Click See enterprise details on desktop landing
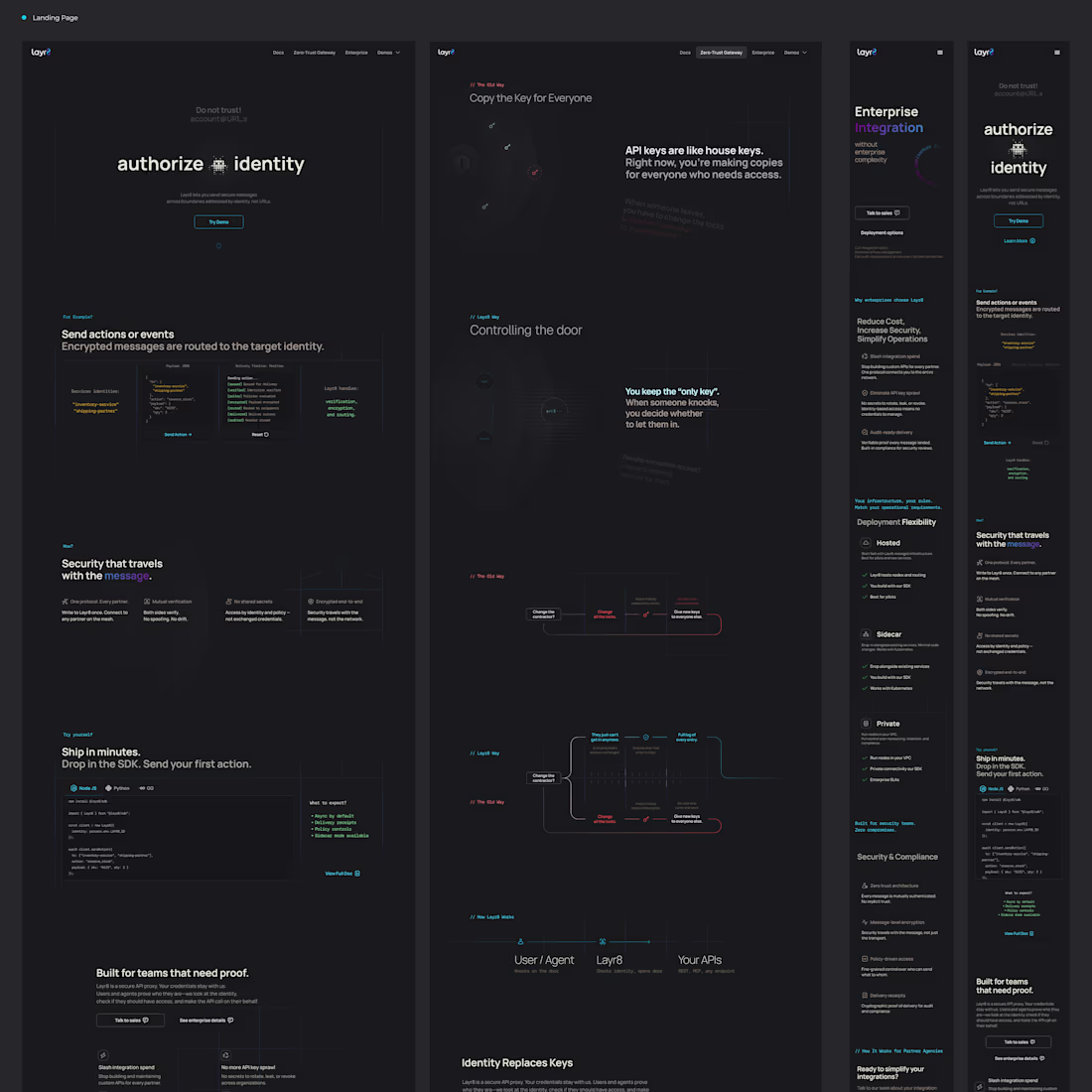This screenshot has width=1092, height=1092. tap(206, 1020)
